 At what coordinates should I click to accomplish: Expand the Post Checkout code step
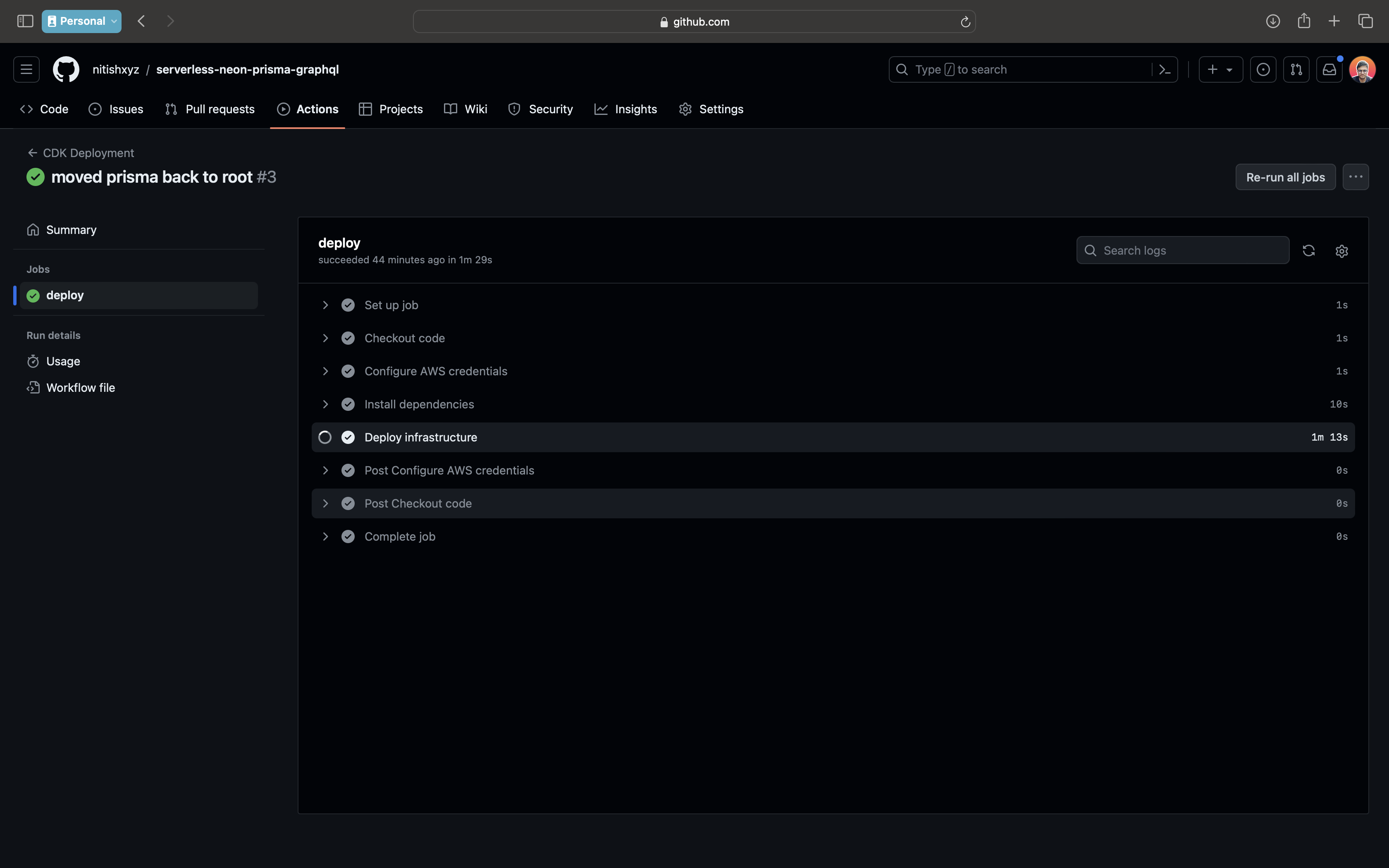click(x=325, y=503)
